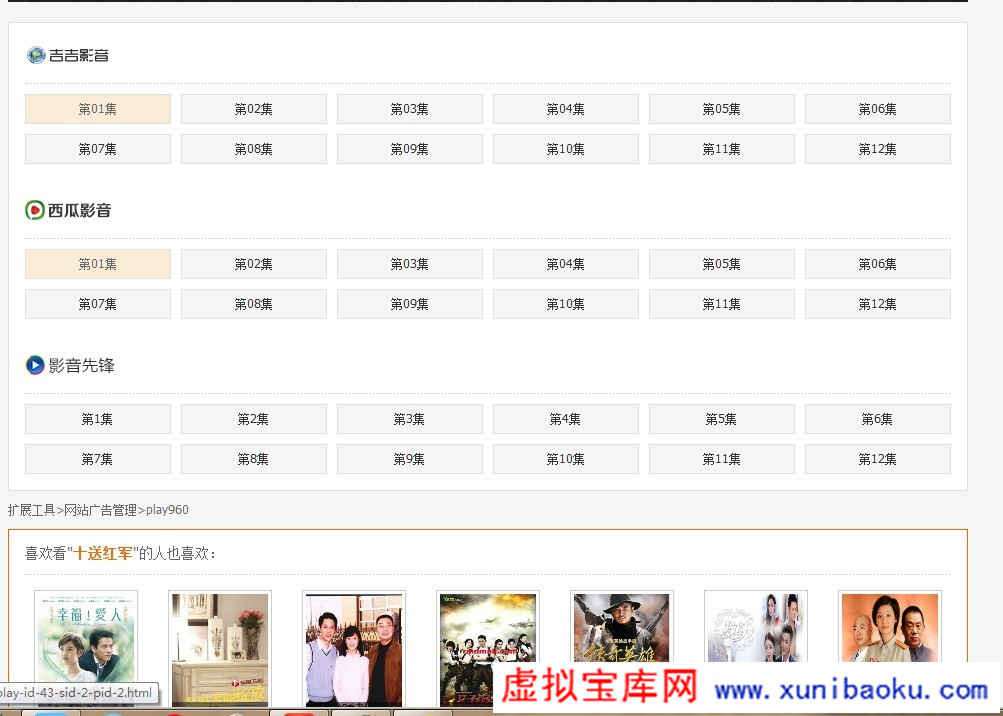Select 第04集 under 西瓜影音
The image size is (1003, 716).
[565, 264]
